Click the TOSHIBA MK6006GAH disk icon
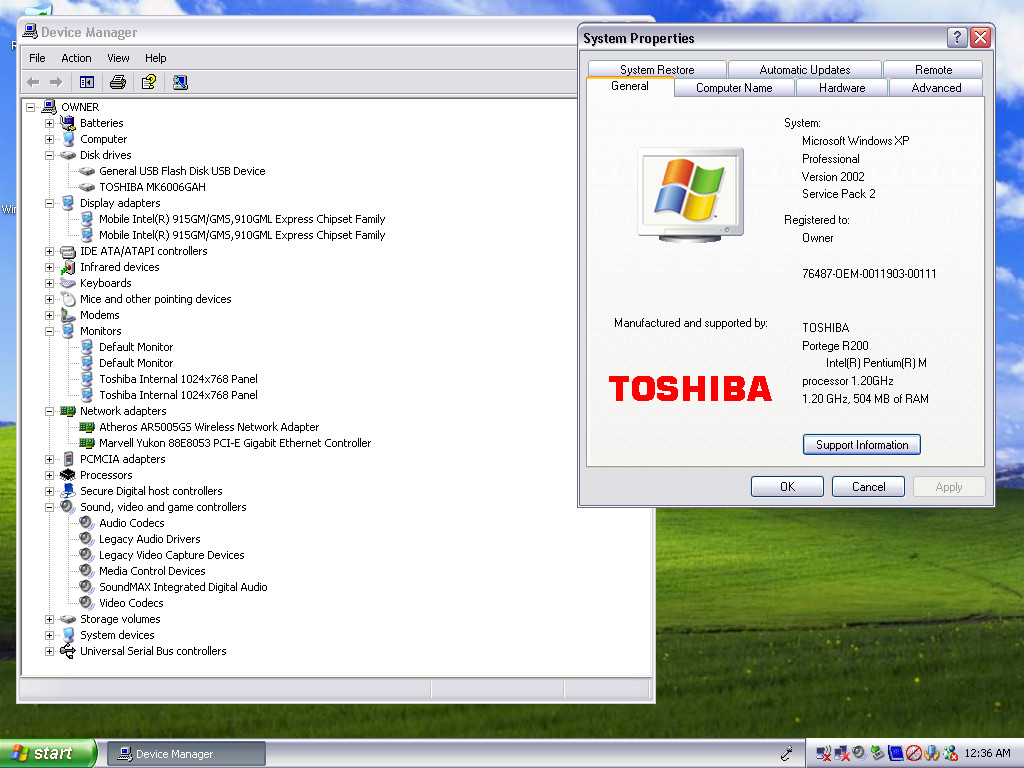Viewport: 1024px width, 768px height. (x=87, y=187)
